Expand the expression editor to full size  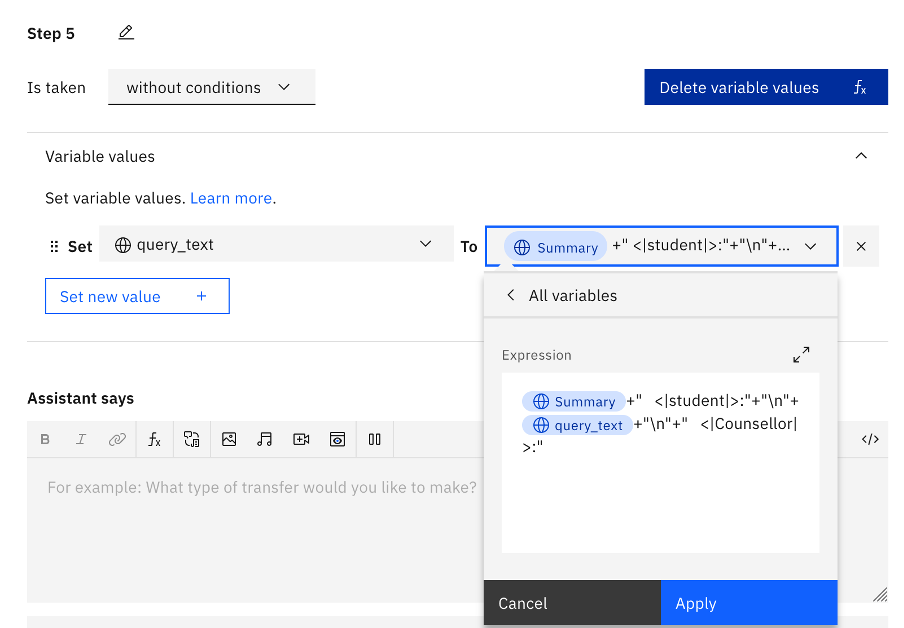pos(801,355)
